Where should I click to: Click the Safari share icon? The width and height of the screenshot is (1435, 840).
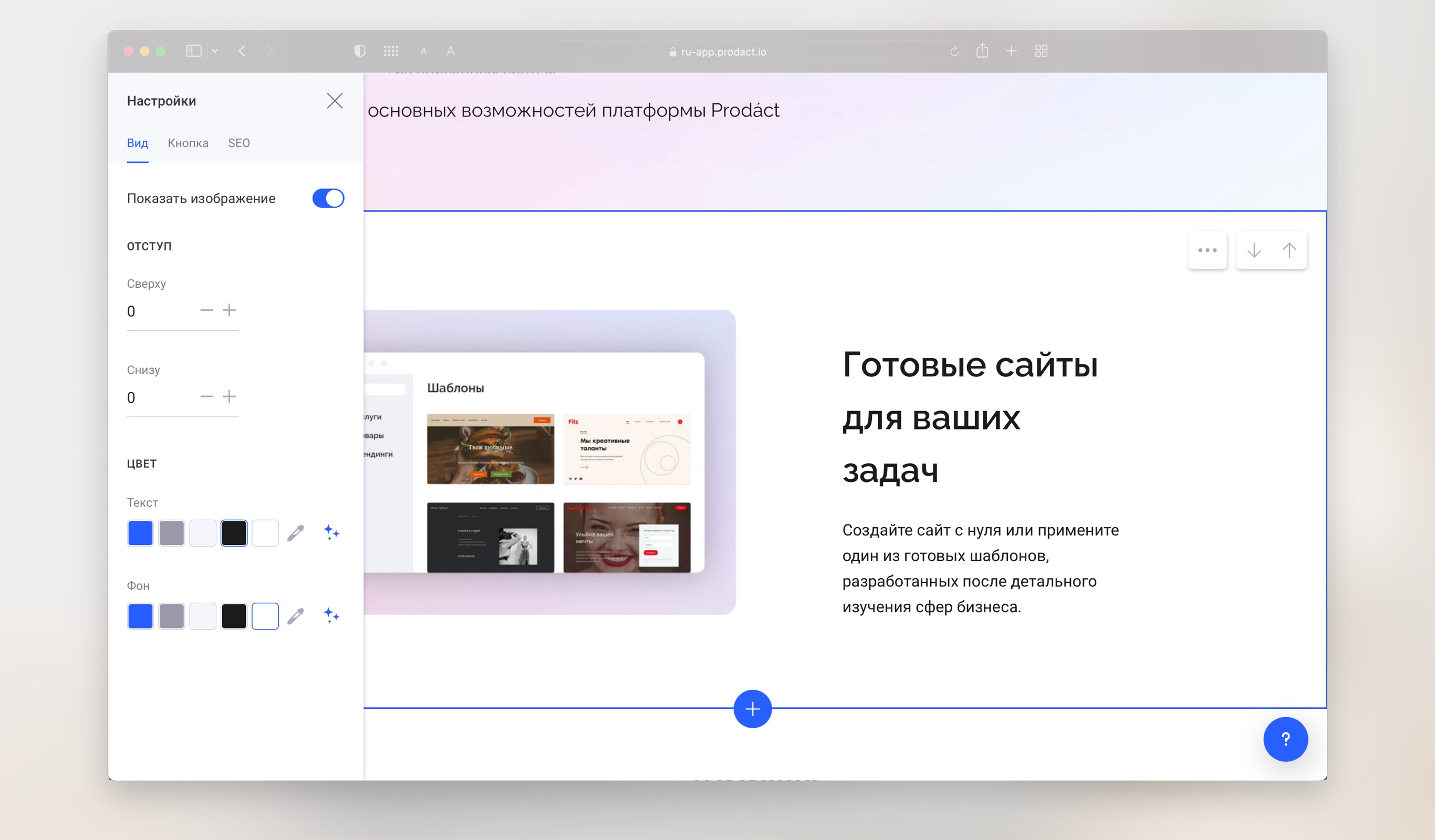point(982,51)
